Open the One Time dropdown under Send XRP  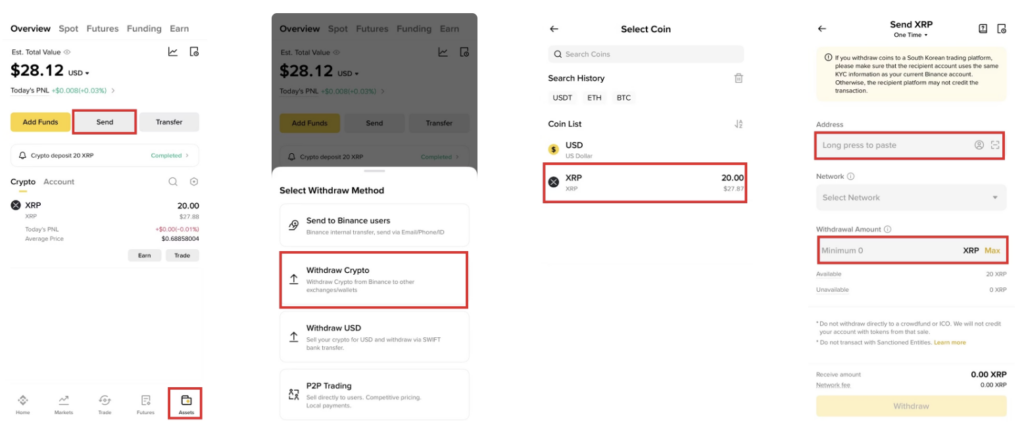[910, 35]
